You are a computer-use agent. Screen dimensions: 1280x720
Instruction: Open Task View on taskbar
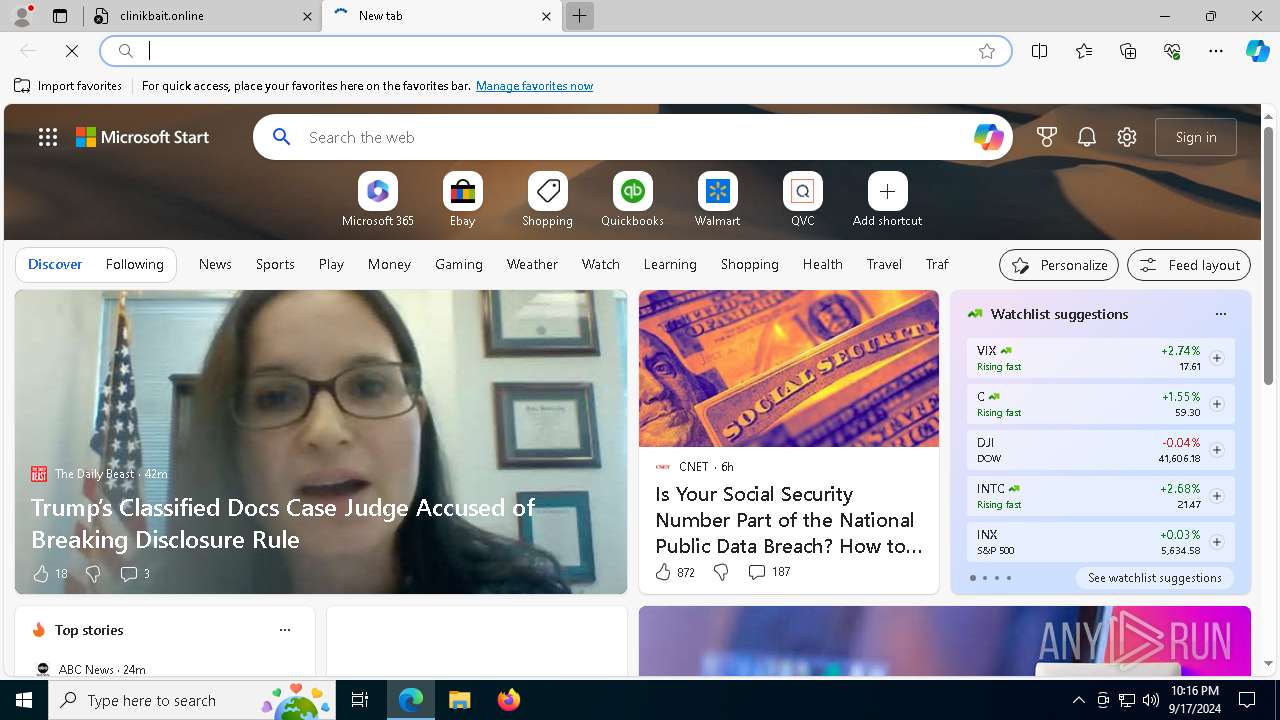click(360, 700)
